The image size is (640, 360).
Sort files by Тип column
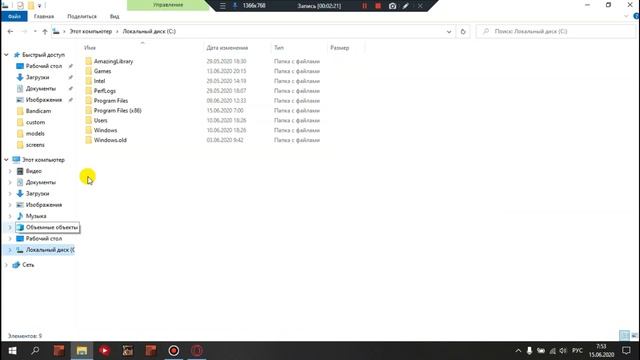pos(279,48)
